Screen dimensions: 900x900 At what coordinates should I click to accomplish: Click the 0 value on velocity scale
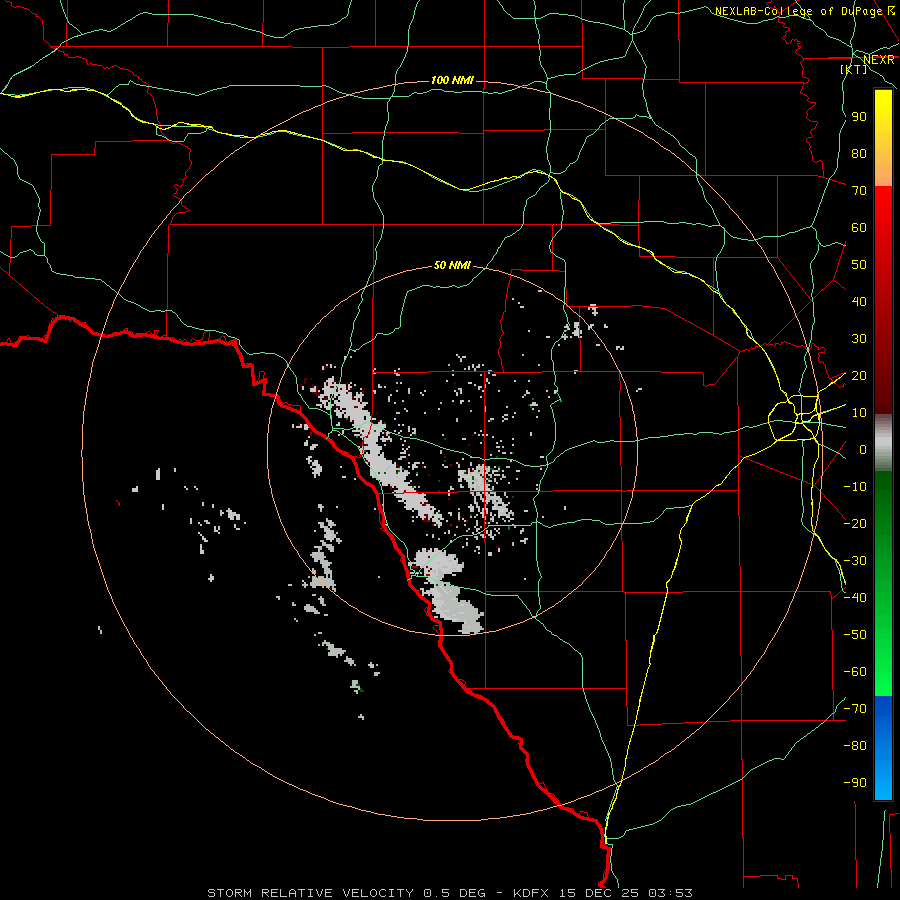tap(863, 450)
